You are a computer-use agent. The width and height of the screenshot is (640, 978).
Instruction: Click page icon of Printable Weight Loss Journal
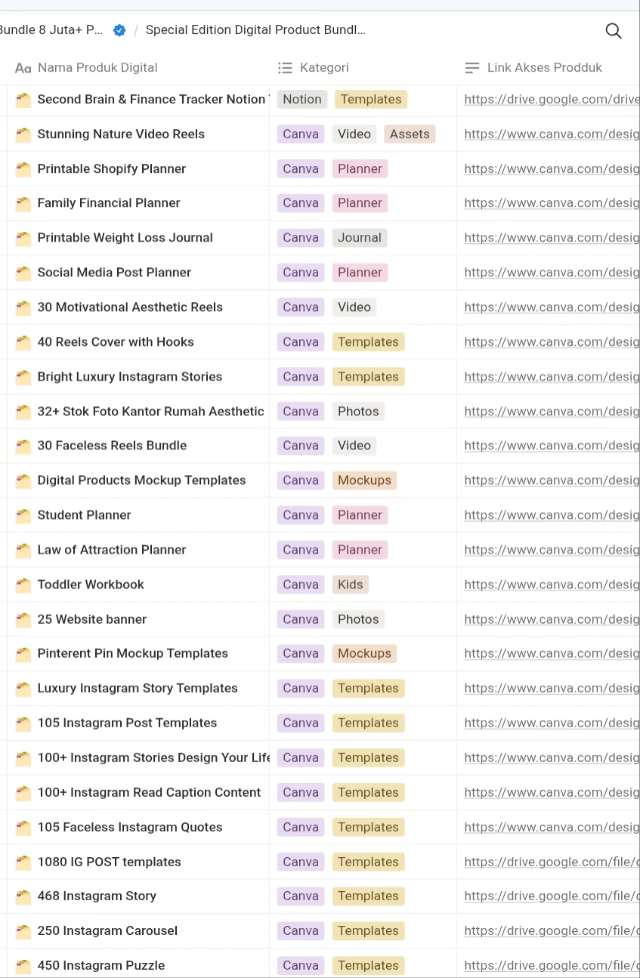[23, 238]
